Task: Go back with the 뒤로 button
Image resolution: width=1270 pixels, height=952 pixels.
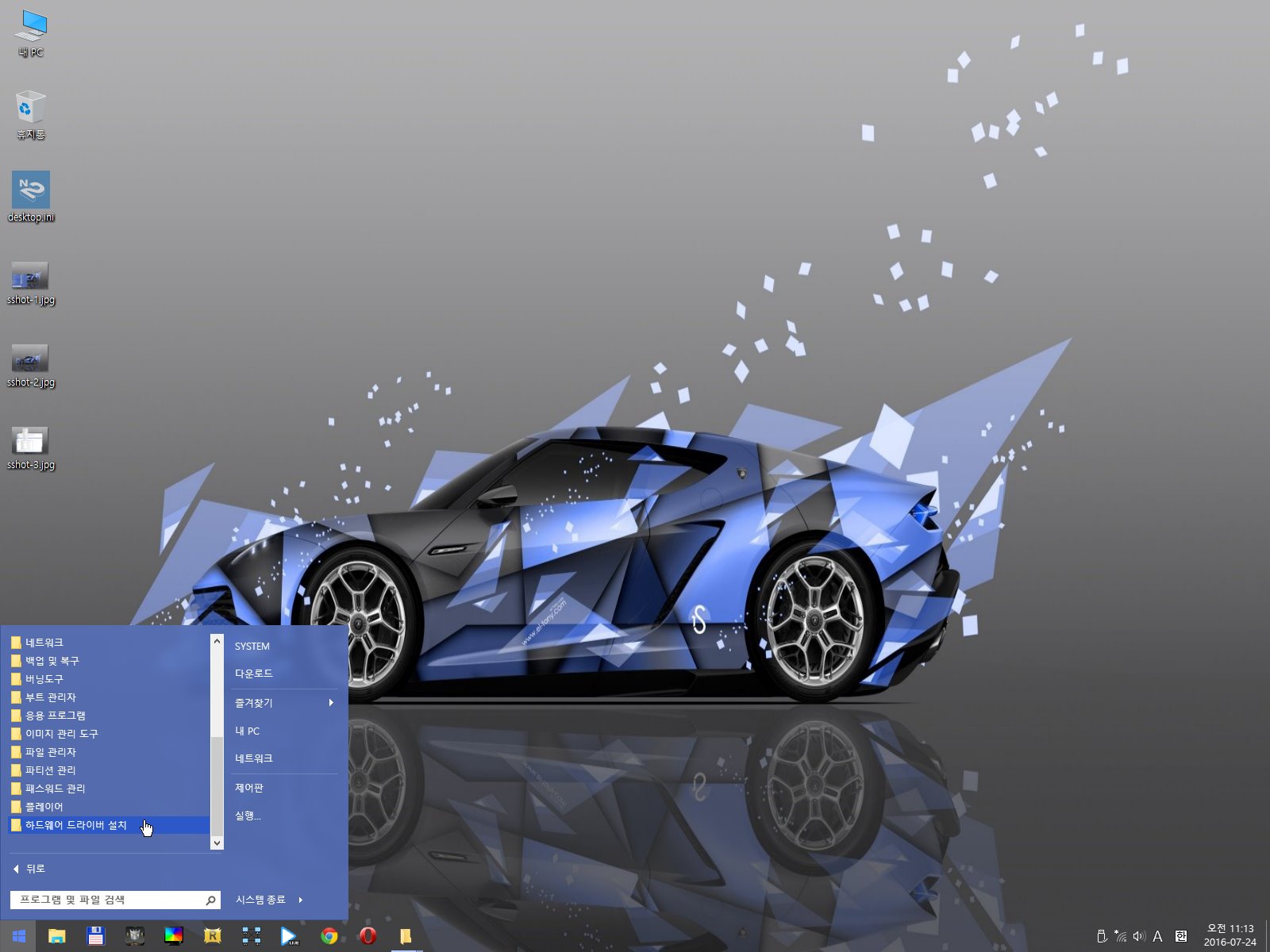Action: click(29, 869)
